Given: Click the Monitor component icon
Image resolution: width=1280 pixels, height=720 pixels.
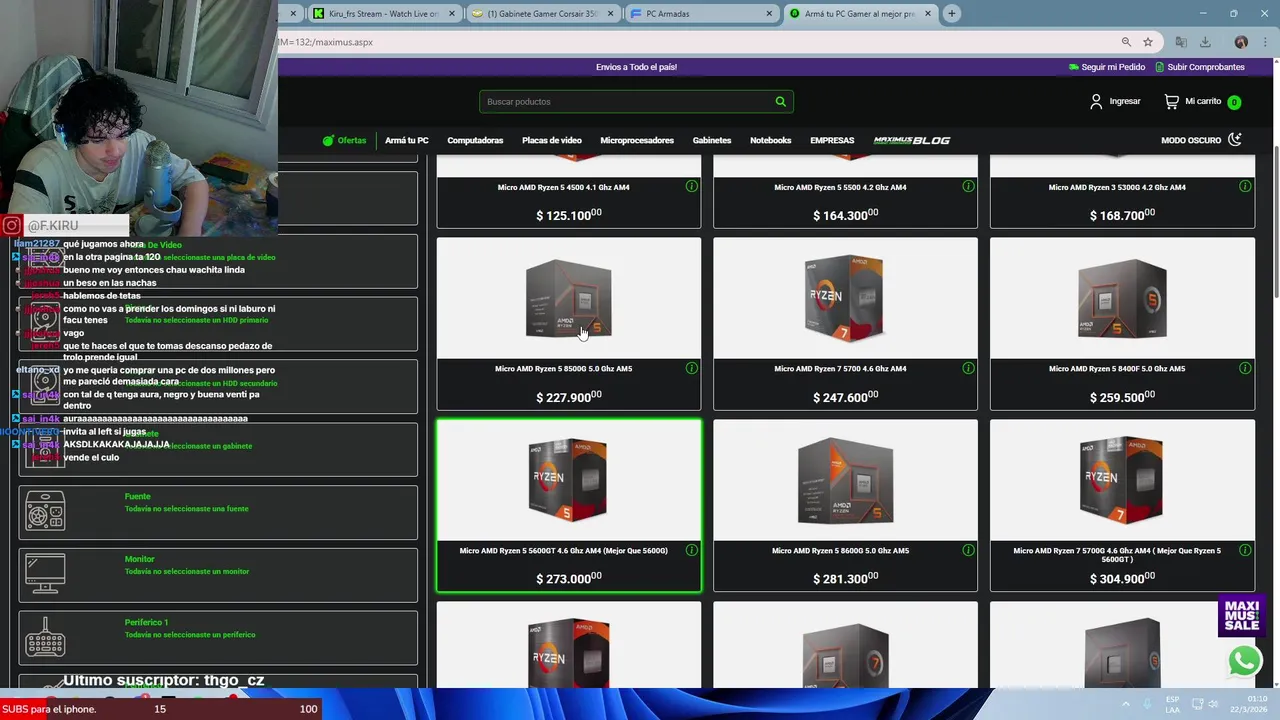Looking at the screenshot, I should (x=45, y=574).
